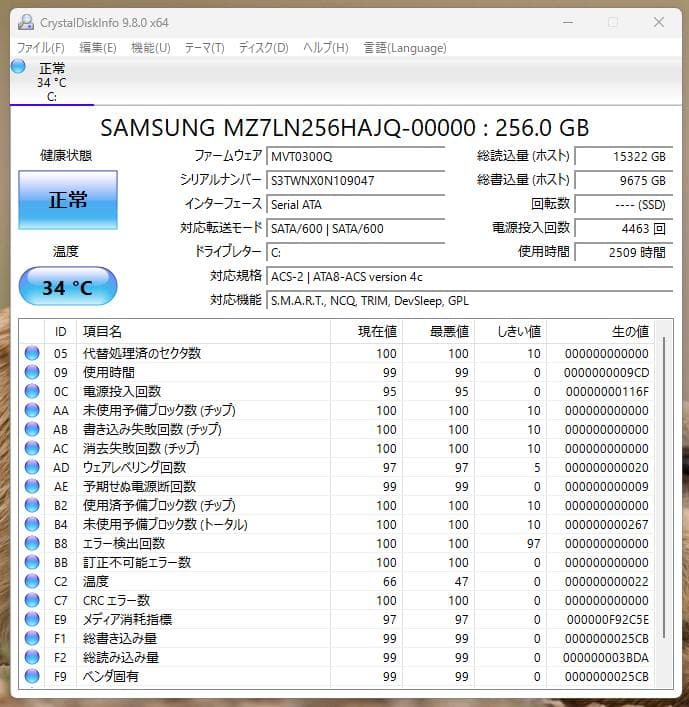Viewport: 689px width, 707px height.
Task: Click the CrystalDiskInfo app icon in title bar
Action: coord(26,22)
